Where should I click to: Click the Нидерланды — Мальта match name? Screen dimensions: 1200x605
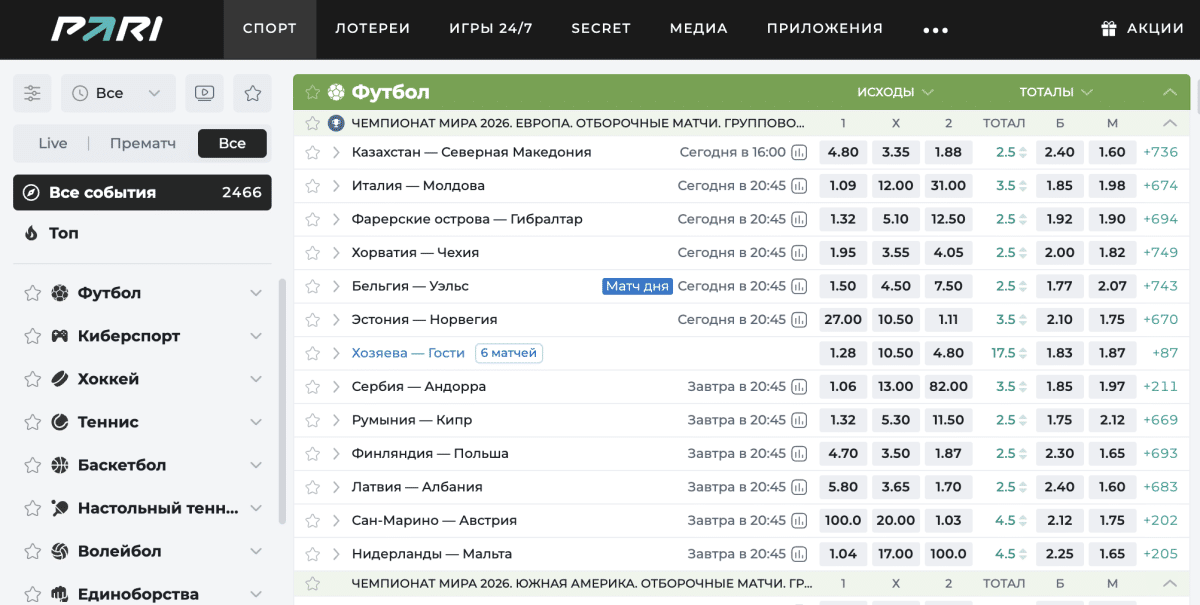click(432, 554)
